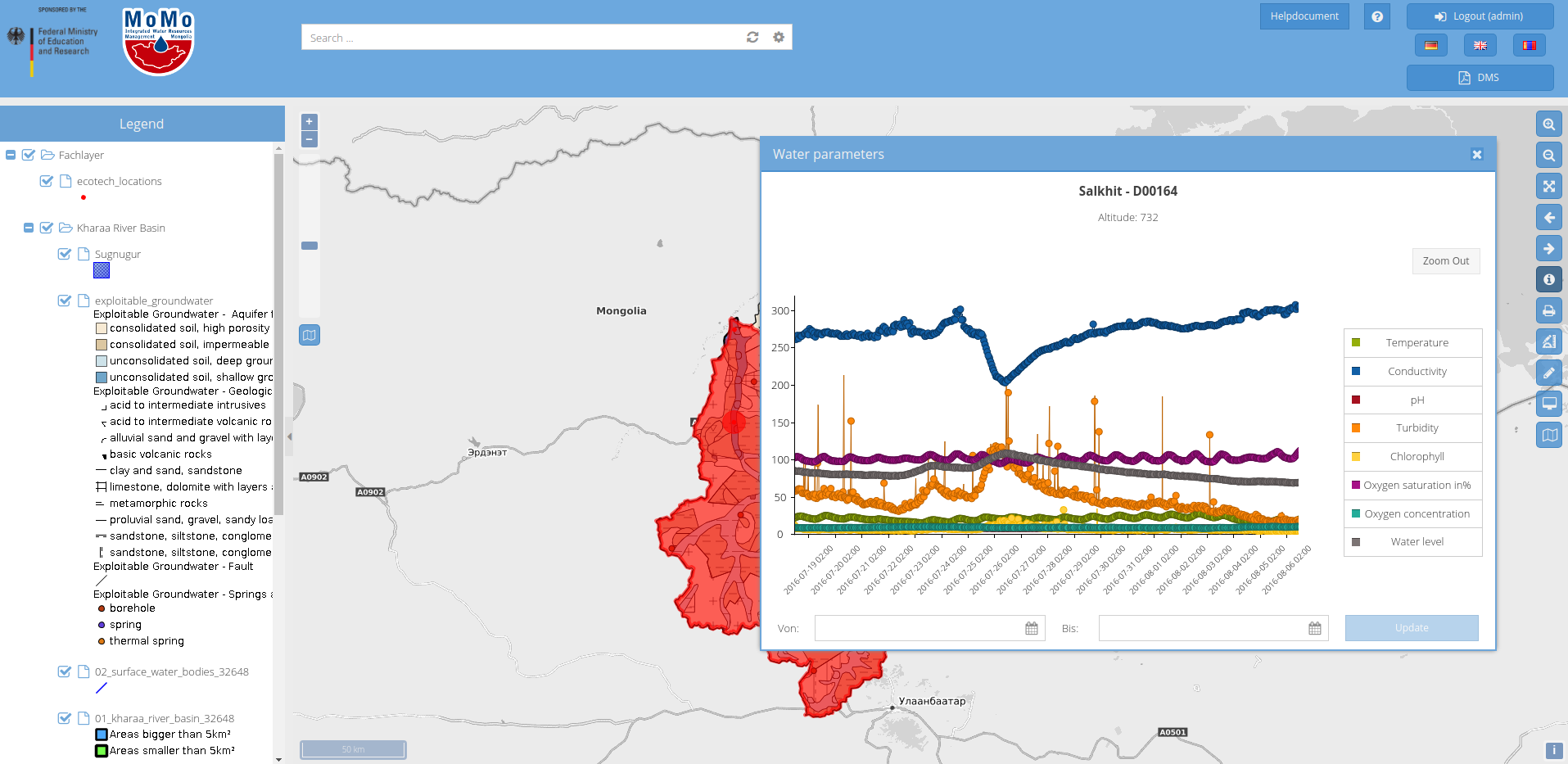1568x764 pixels.
Task: Open the base map tool in right toolbar
Action: tap(1548, 435)
